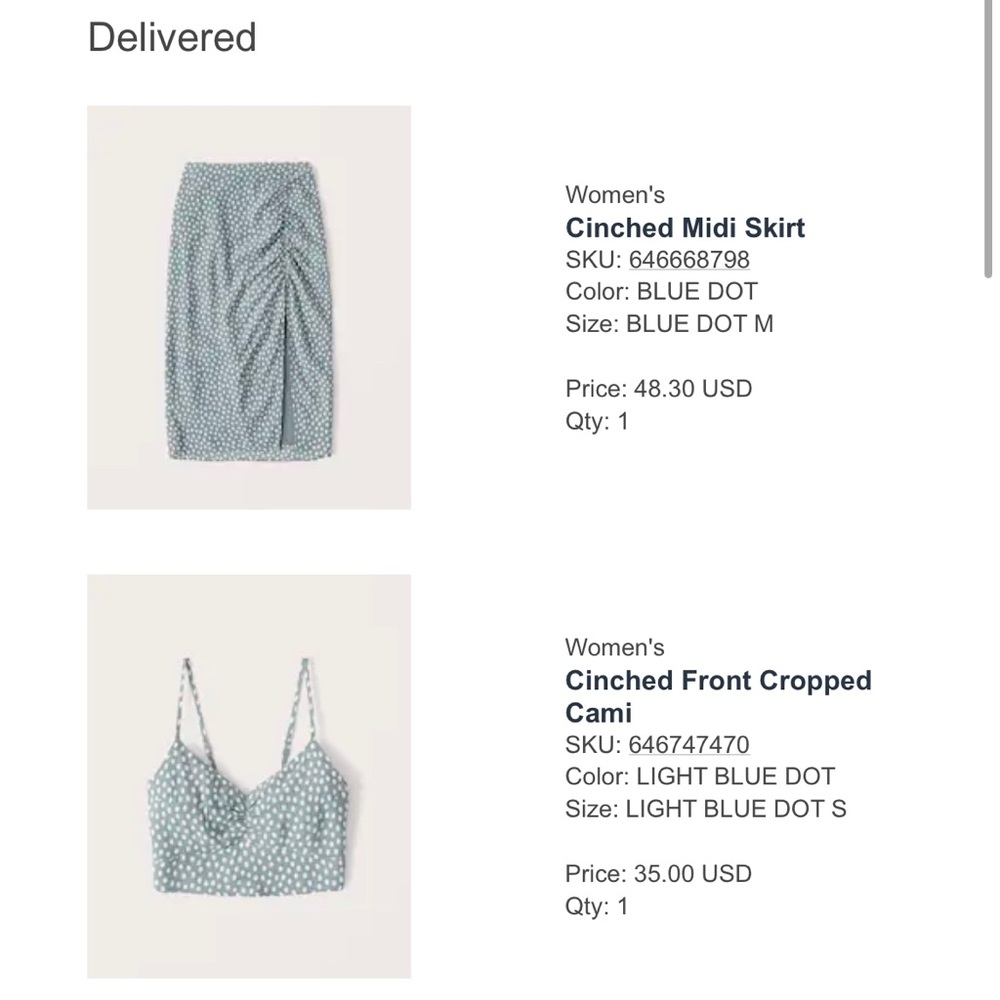Open SKU link 646668798

pos(688,259)
